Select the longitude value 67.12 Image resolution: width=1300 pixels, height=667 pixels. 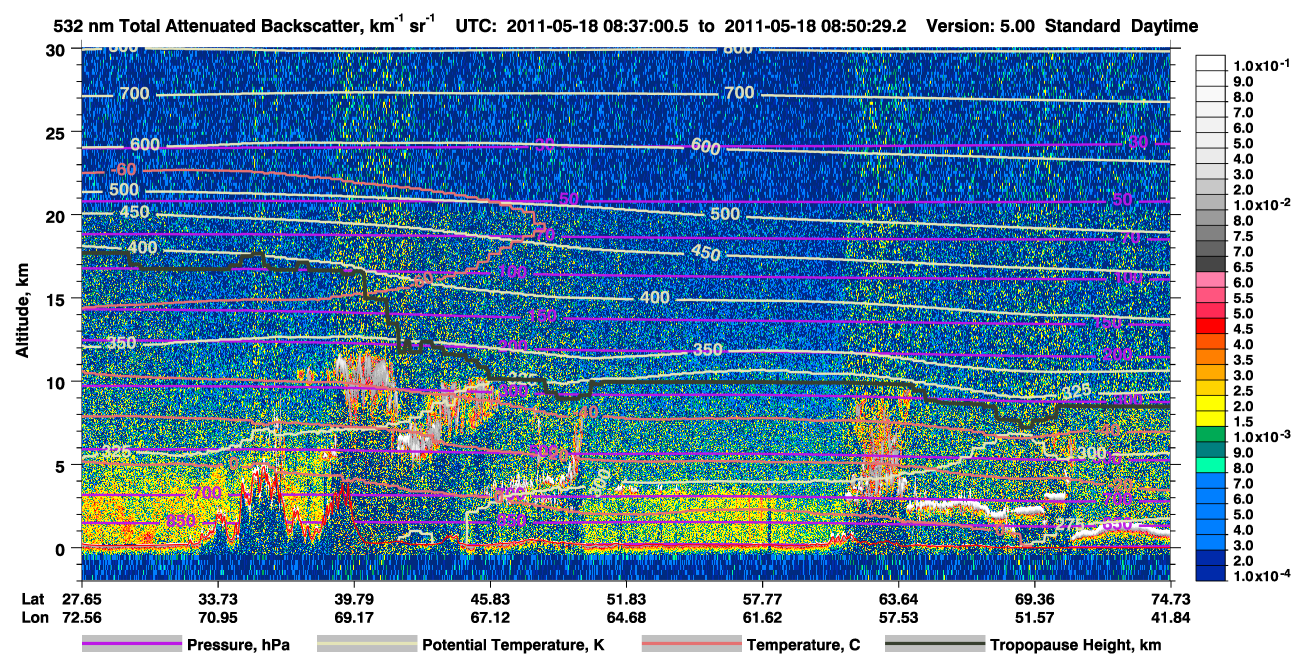pos(489,618)
